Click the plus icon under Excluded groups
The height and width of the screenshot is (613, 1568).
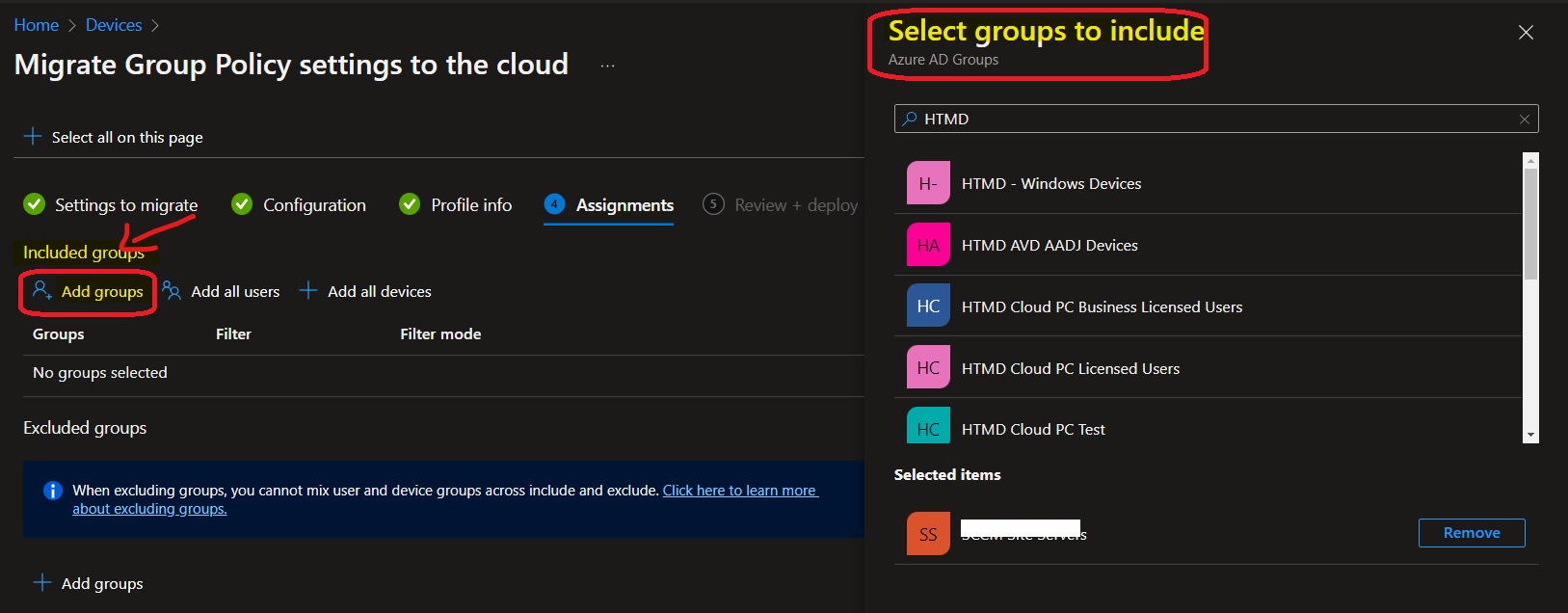point(42,582)
